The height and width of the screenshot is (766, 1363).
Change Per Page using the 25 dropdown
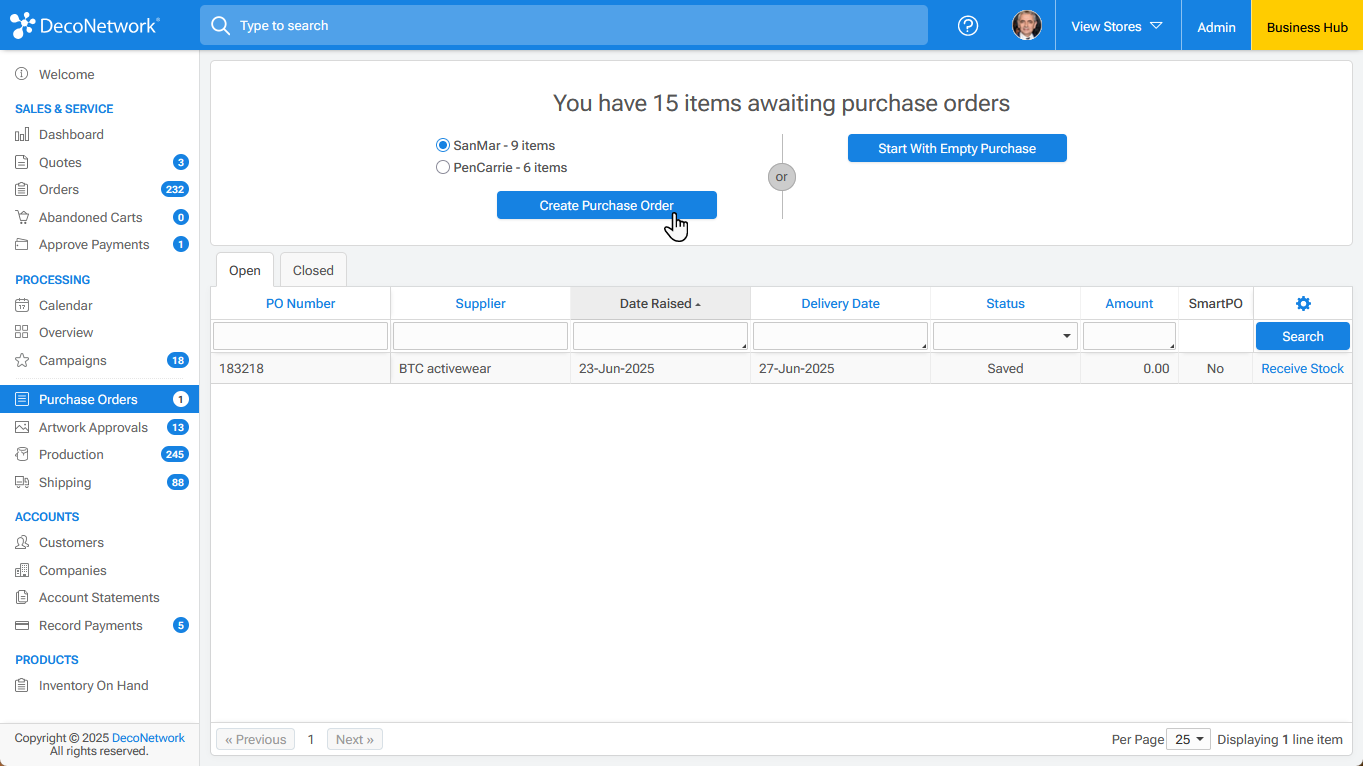point(1188,738)
